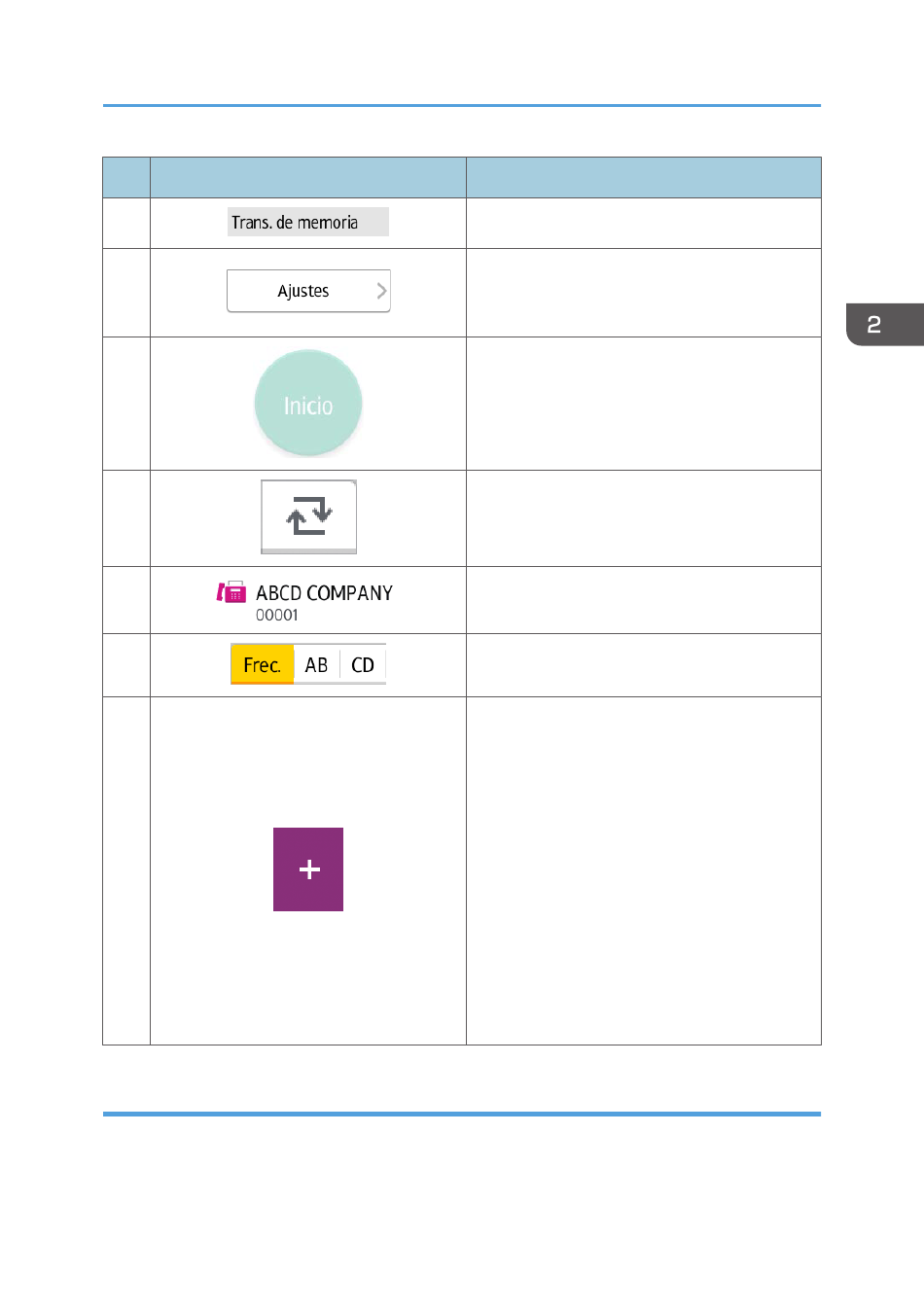Image resolution: width=924 pixels, height=1311 pixels.
Task: Click the empty cell right of the swap icon
Action: pos(644,518)
